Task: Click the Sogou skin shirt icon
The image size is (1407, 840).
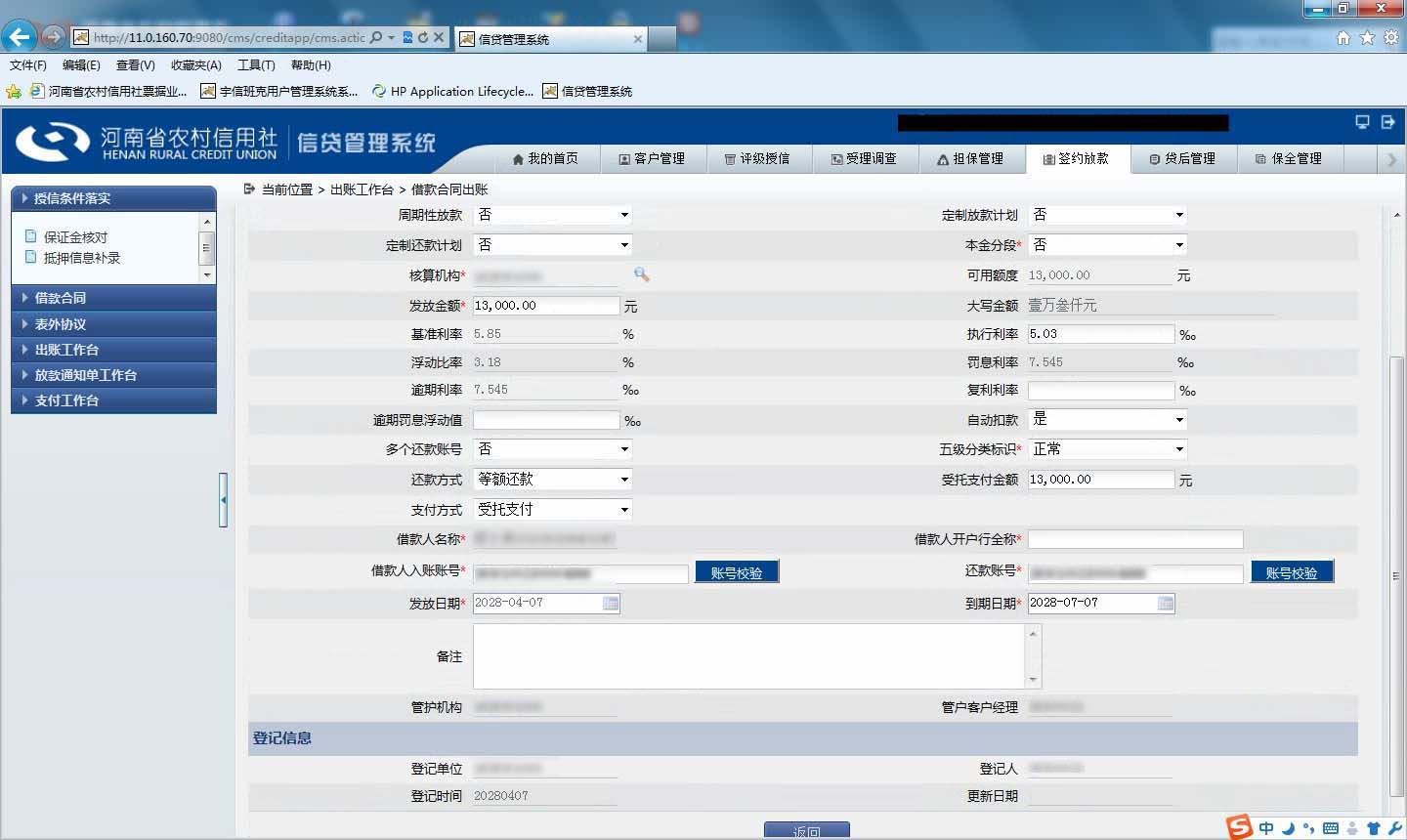Action: [x=1373, y=828]
